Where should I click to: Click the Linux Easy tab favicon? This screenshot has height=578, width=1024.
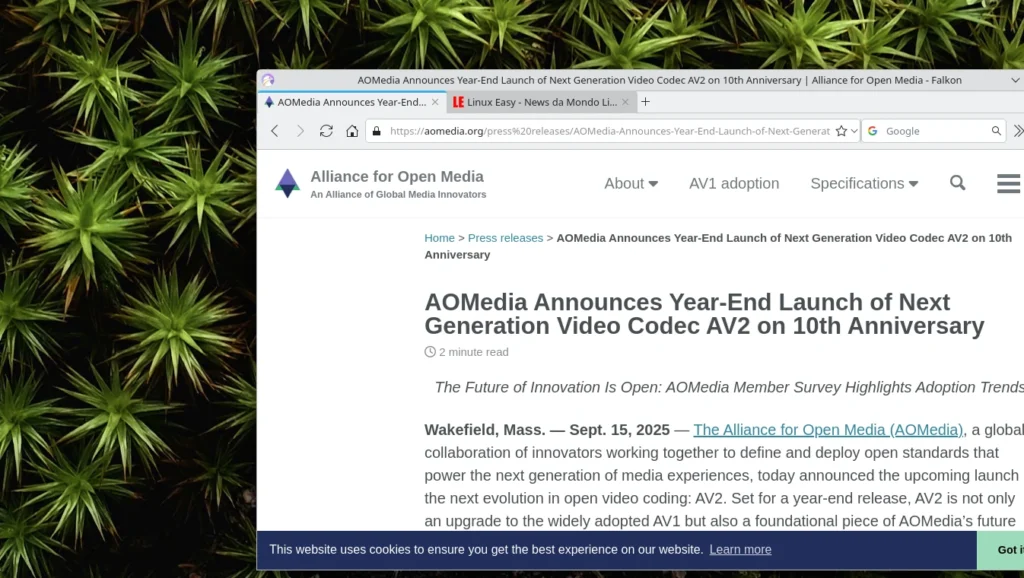(x=460, y=101)
